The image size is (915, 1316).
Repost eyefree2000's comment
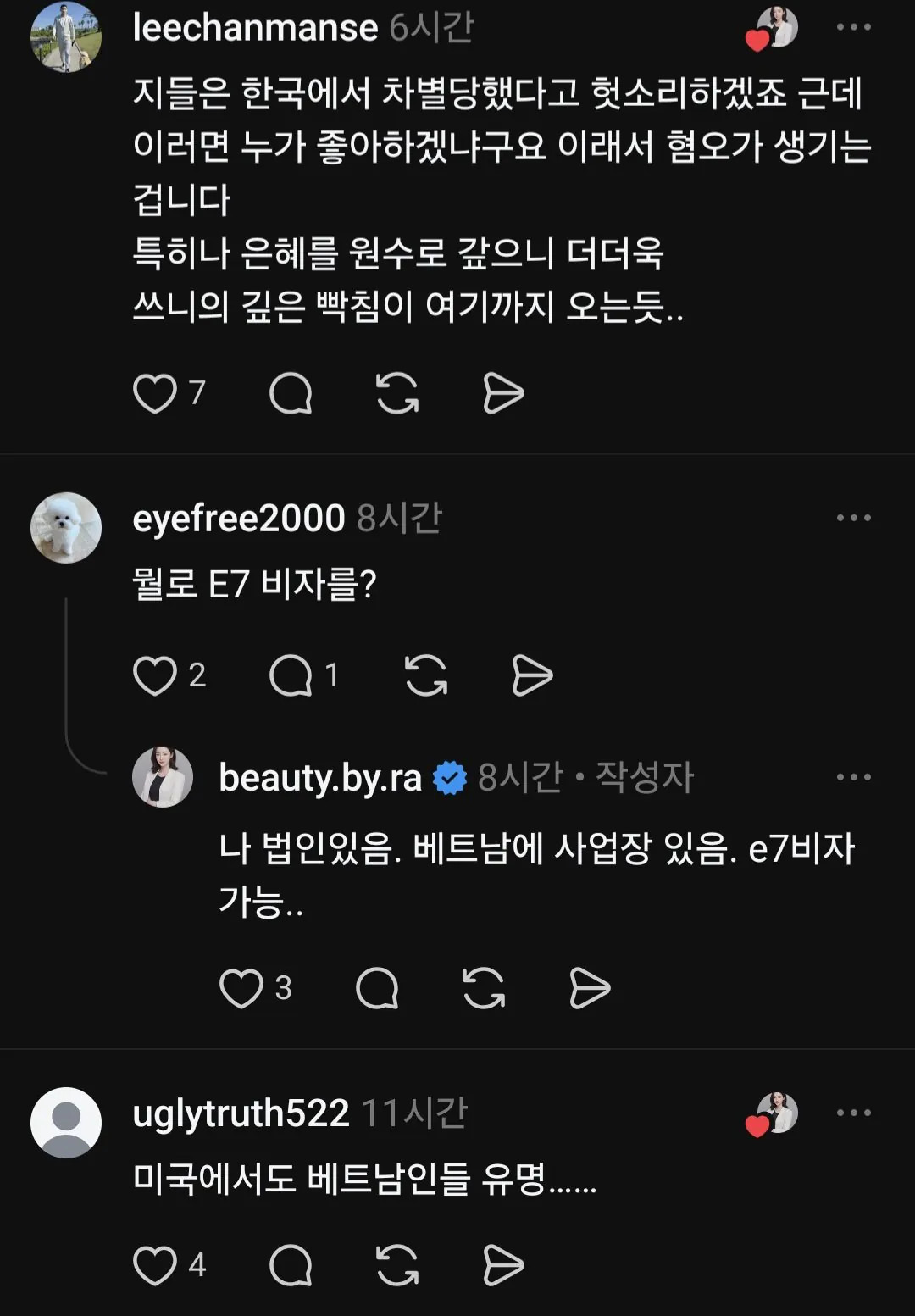coord(426,675)
